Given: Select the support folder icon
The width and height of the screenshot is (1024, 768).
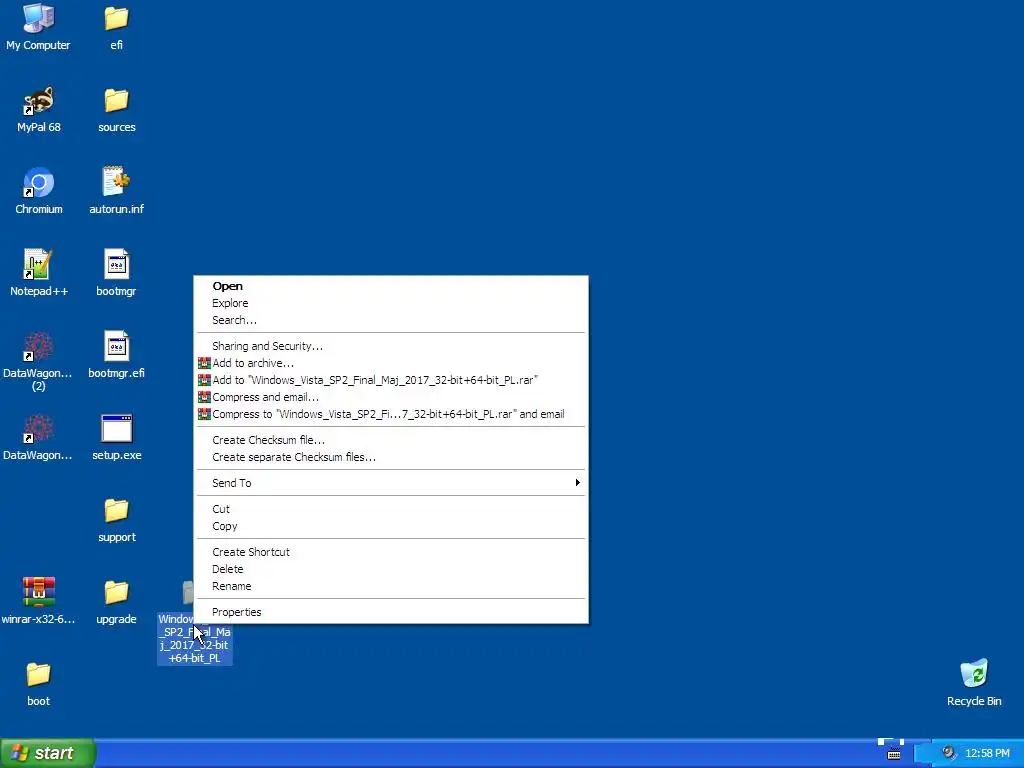Looking at the screenshot, I should pyautogui.click(x=116, y=511).
